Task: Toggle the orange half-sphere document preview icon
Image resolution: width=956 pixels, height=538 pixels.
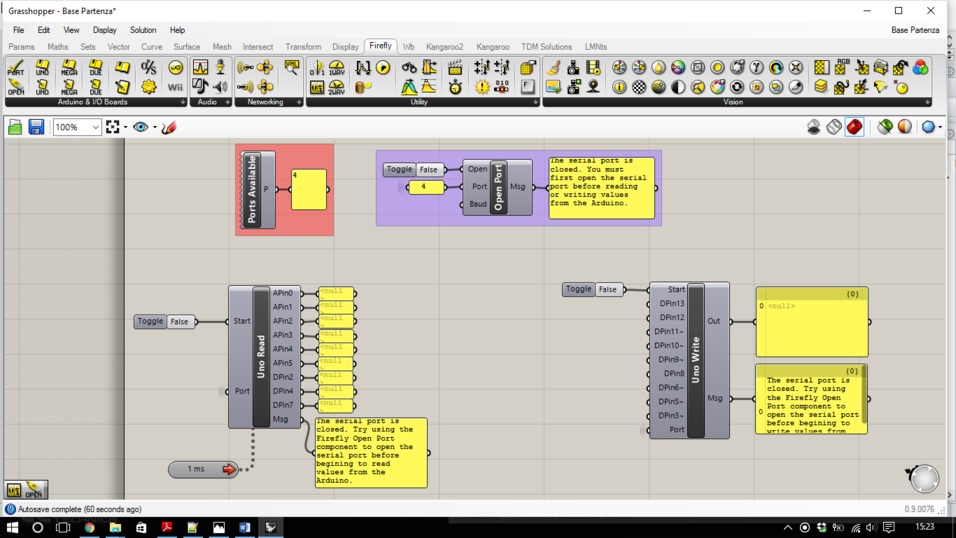Action: pos(905,127)
